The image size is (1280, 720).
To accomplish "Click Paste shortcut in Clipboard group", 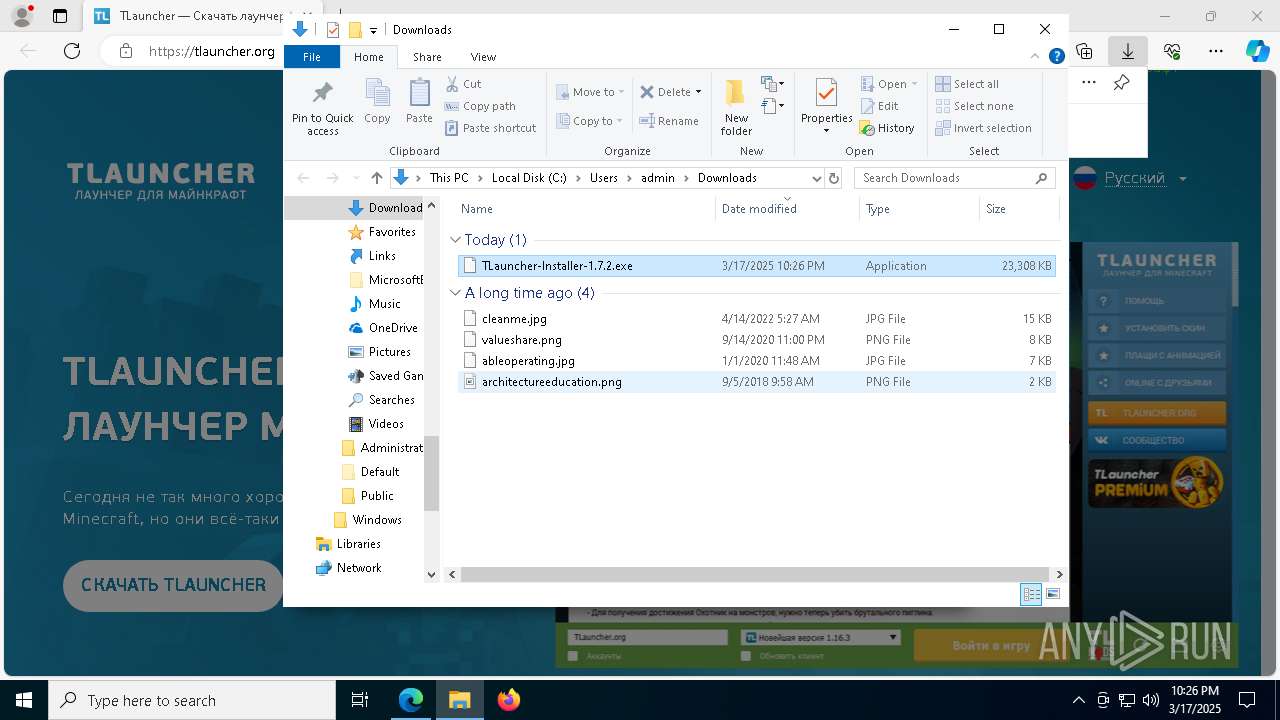I will (x=490, y=128).
